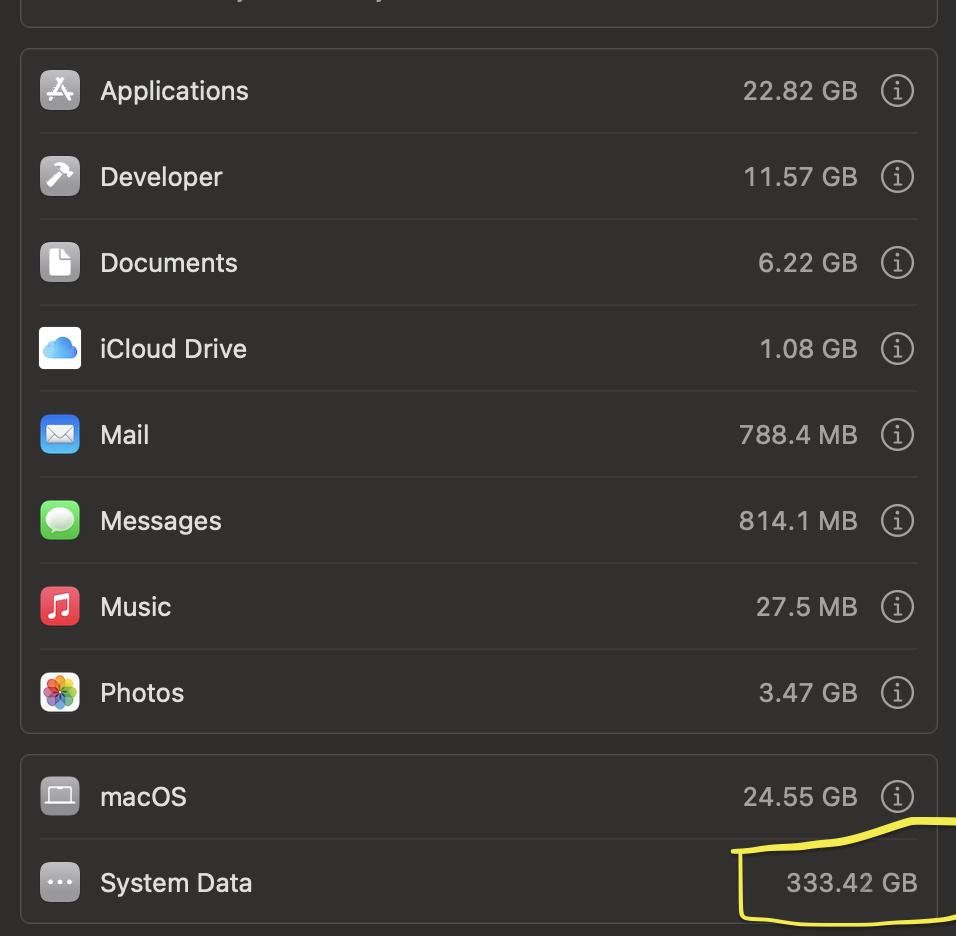
Task: Click the 24.55 GB size value
Action: 800,797
